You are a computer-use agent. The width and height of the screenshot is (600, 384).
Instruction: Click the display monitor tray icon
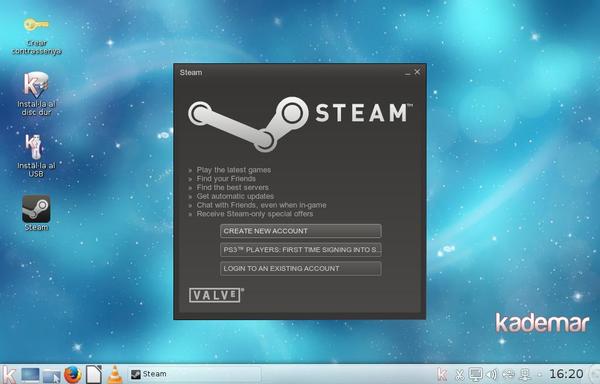(476, 374)
